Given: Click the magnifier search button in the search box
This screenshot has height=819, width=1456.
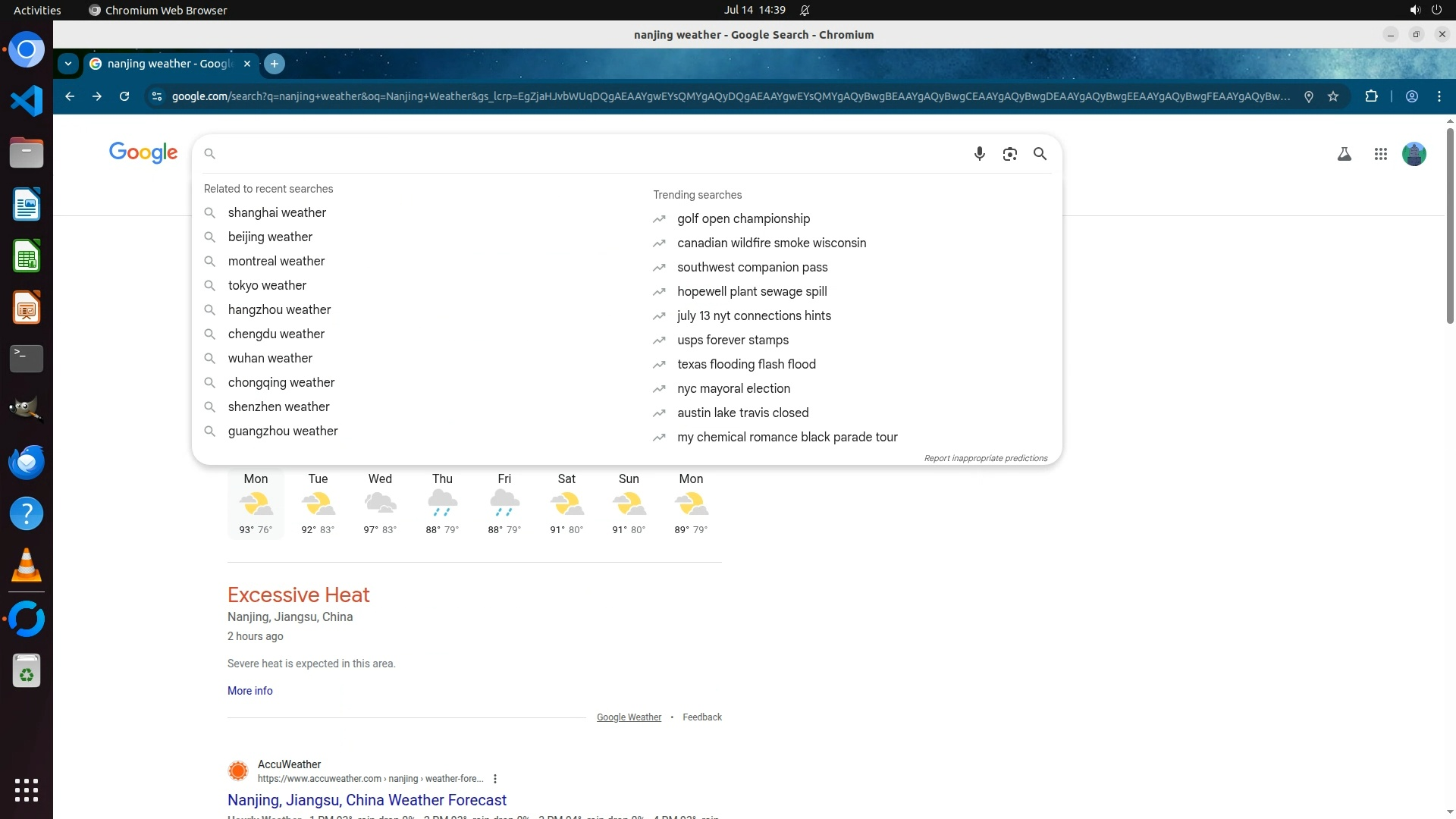Looking at the screenshot, I should [x=1040, y=154].
